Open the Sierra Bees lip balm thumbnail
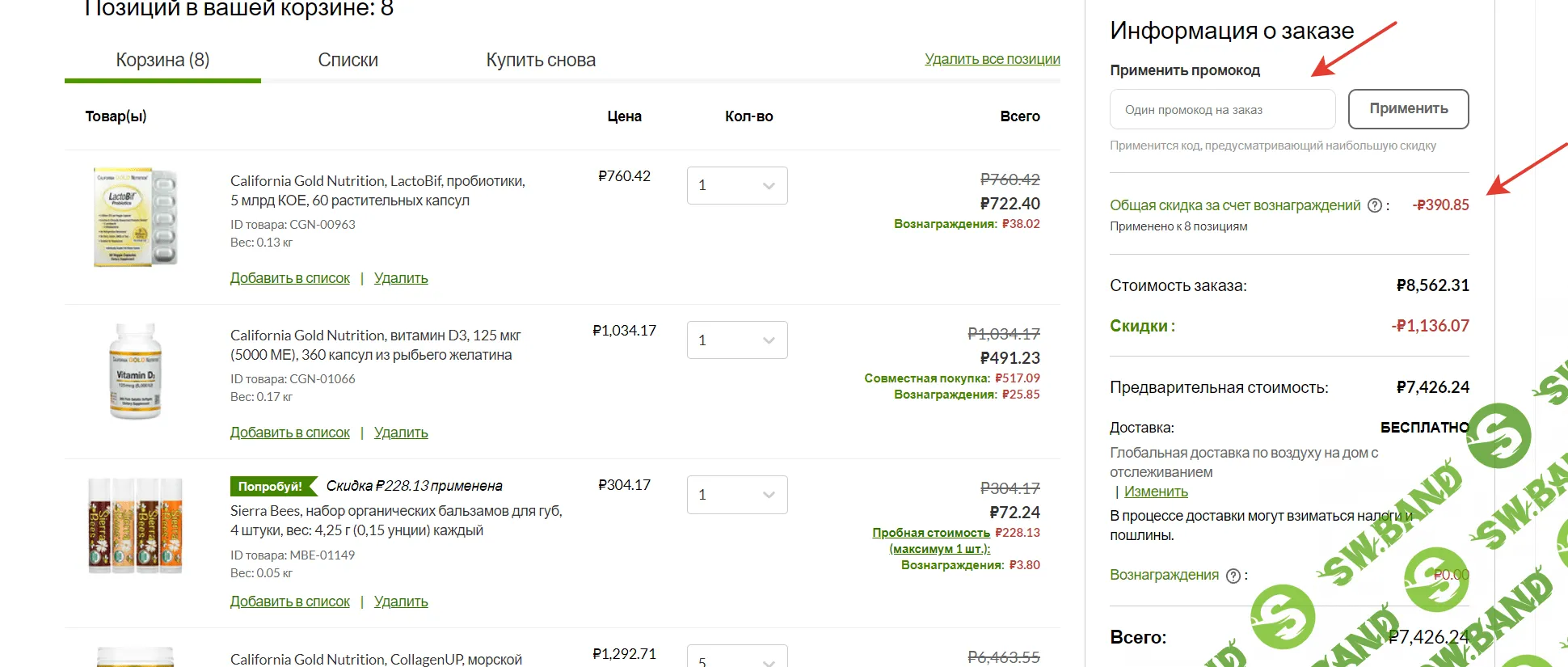The height and width of the screenshot is (667, 1568). coord(136,526)
